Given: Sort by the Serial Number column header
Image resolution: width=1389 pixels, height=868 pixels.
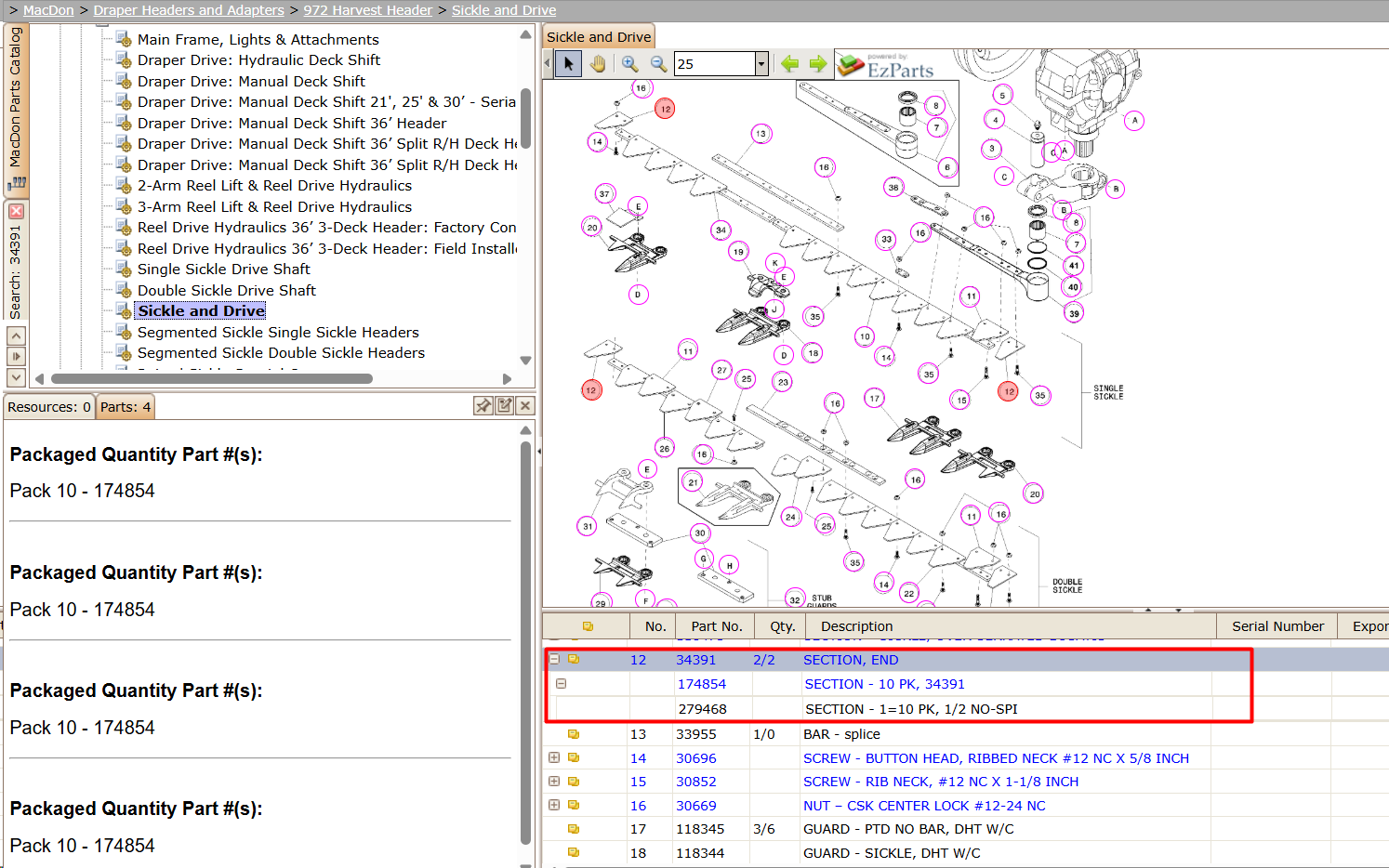Looking at the screenshot, I should 1277,626.
